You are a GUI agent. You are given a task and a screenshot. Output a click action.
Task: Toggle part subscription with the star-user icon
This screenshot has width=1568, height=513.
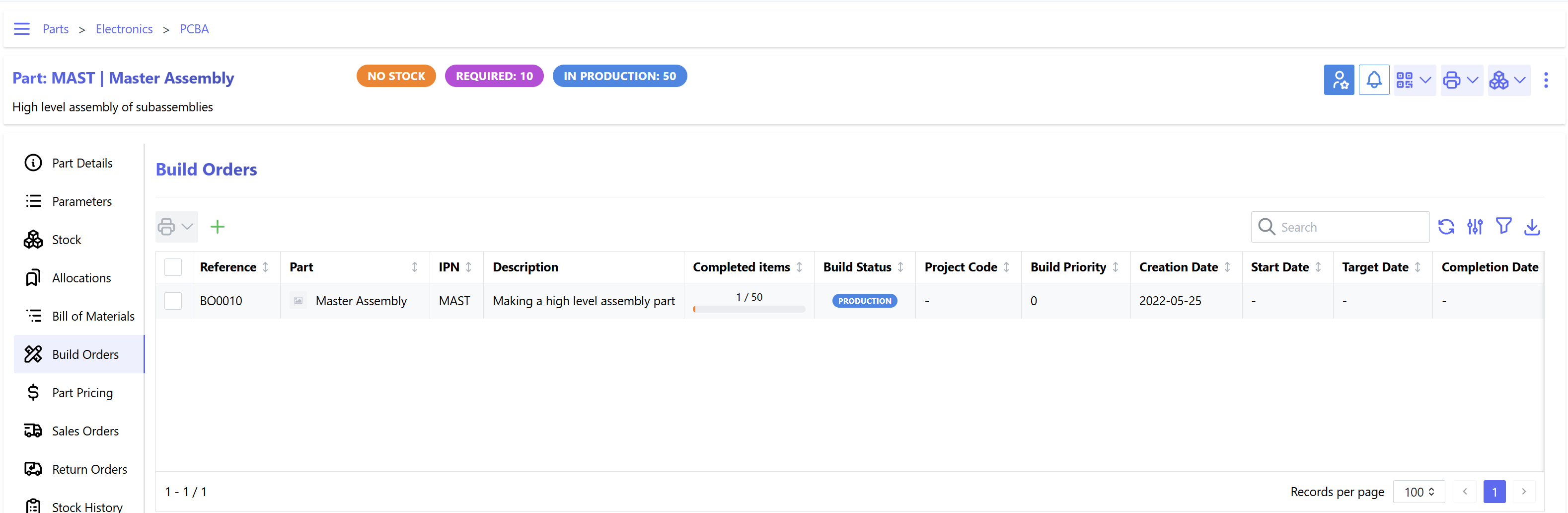click(x=1339, y=79)
